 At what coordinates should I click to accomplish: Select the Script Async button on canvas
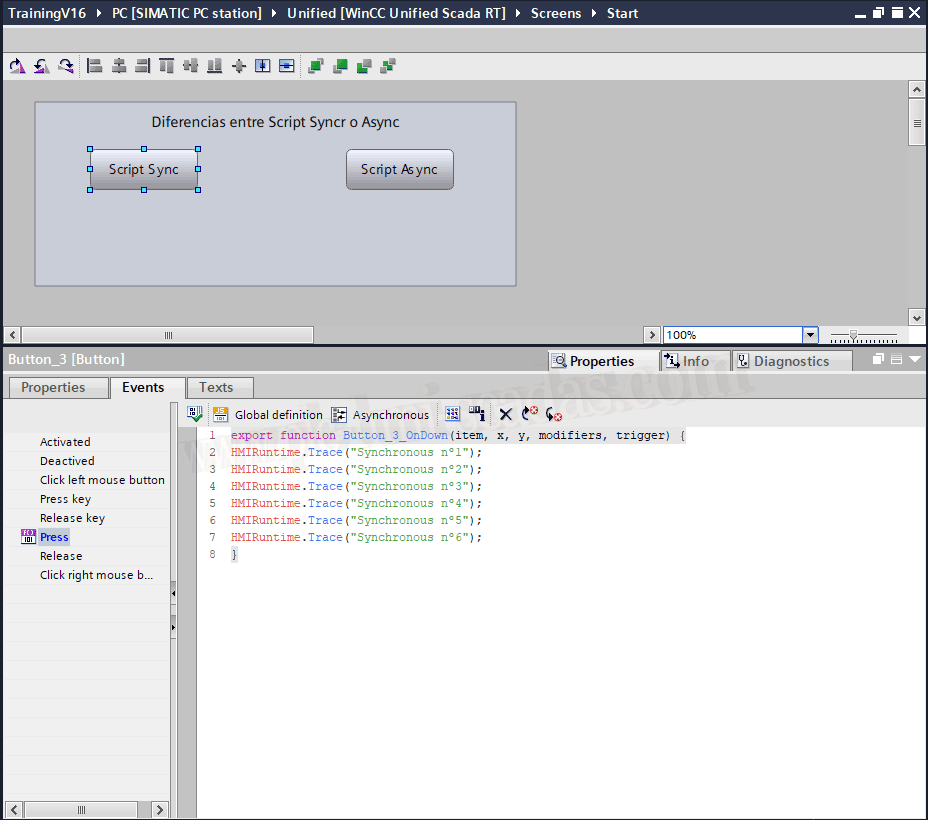[x=399, y=170]
